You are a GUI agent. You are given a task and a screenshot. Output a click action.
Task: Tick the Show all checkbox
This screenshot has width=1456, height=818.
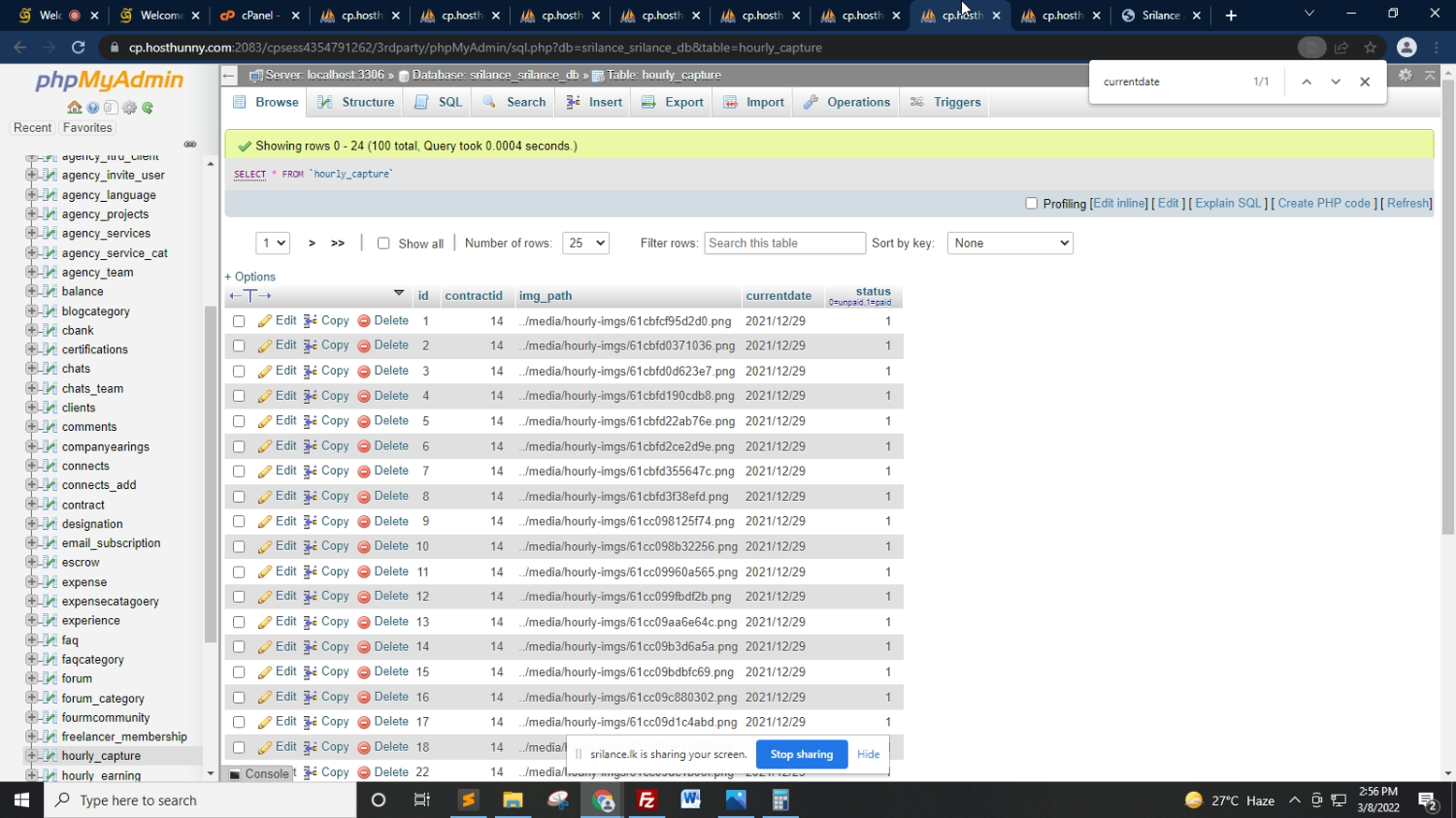[x=383, y=244]
